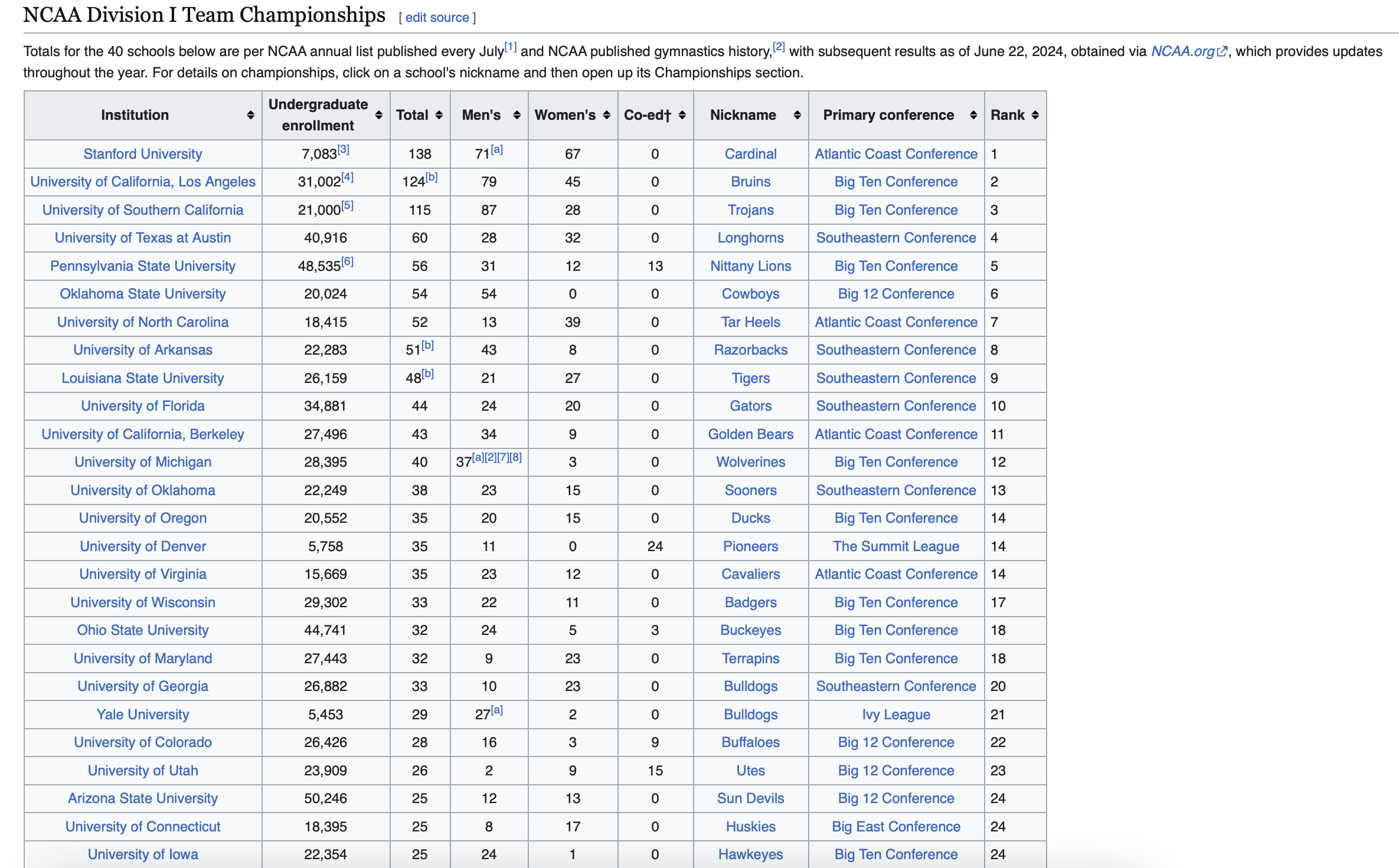Open footnote [b] beside Arkansas total 51
The image size is (1399, 868).
click(427, 345)
